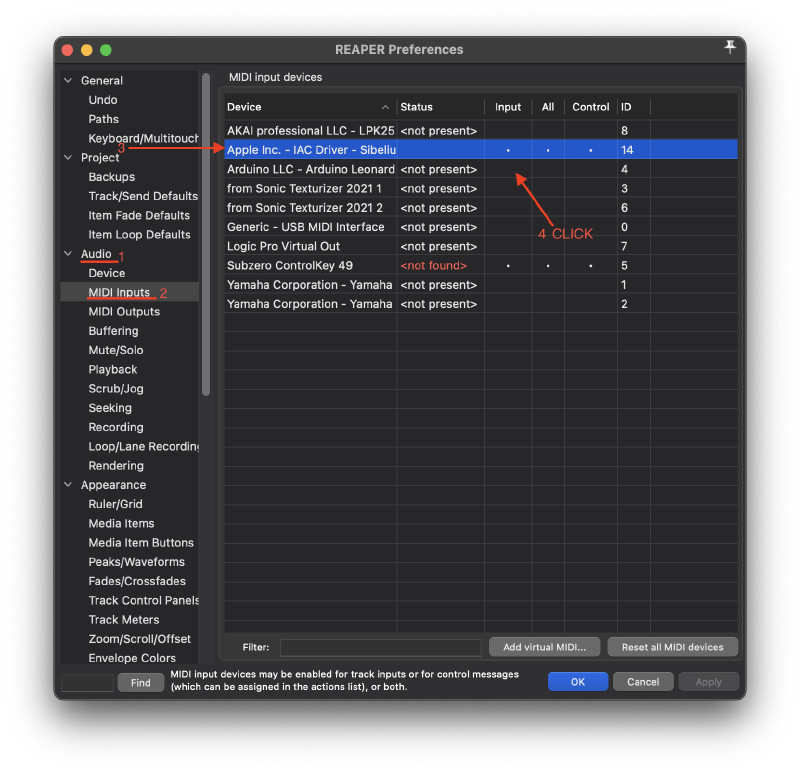This screenshot has height=771, width=800.
Task: Collapse the Appearance section chevron
Action: pos(68,484)
